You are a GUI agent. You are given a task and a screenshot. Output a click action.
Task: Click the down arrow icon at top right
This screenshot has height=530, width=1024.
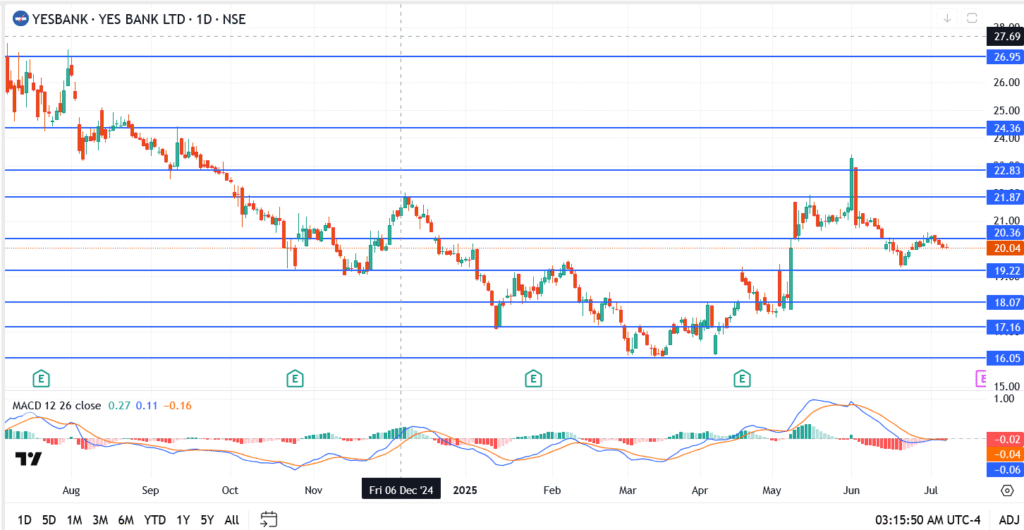947,18
